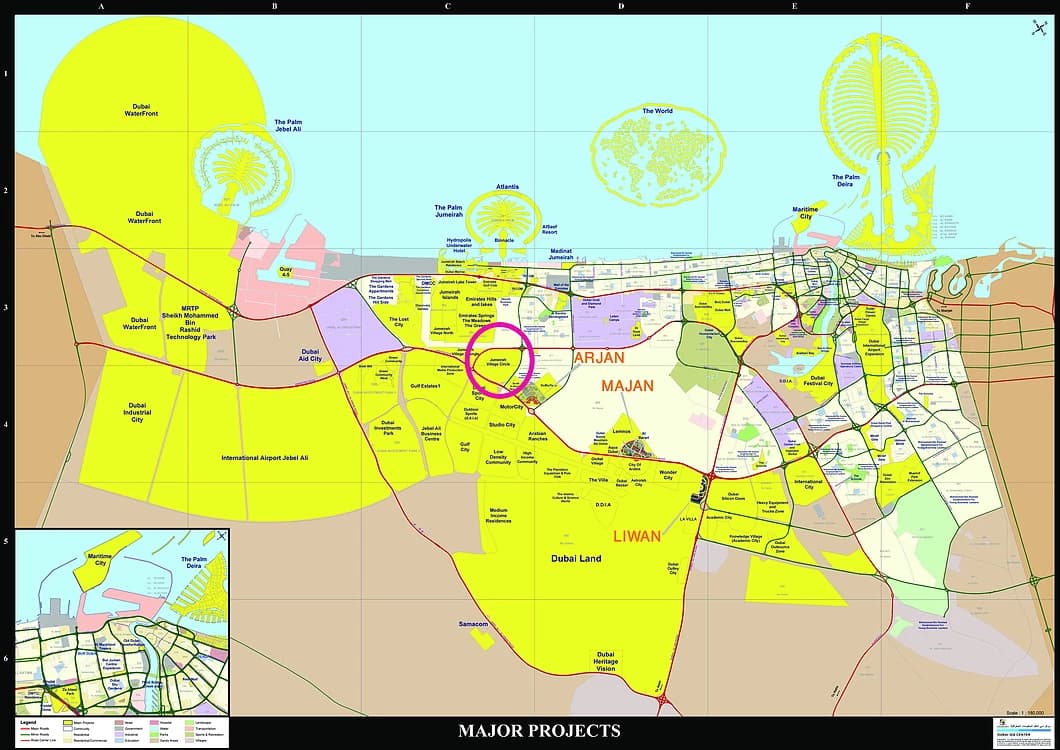
Task: Select the MAJAN label
Action: (627, 385)
